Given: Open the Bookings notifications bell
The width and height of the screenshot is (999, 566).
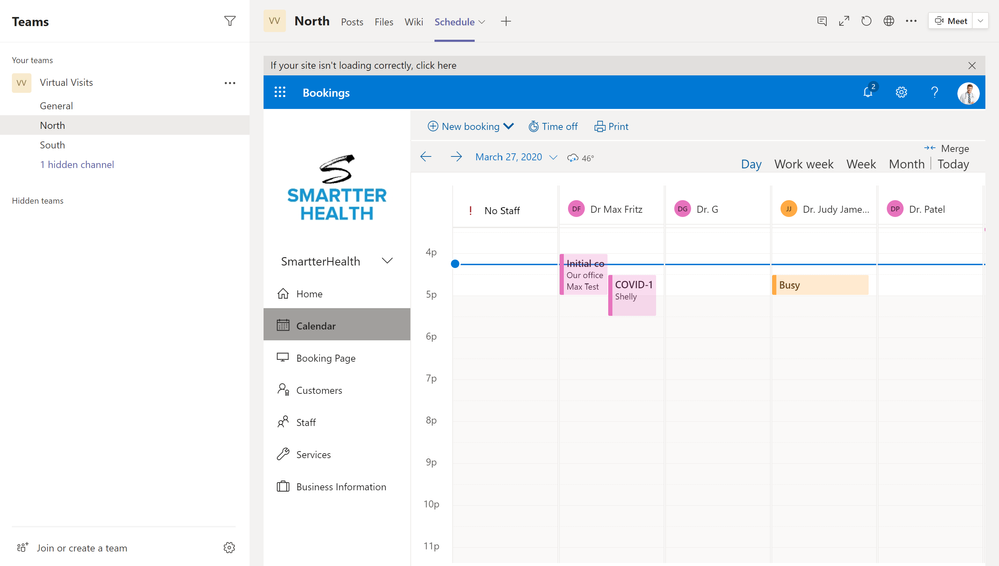Looking at the screenshot, I should tap(868, 92).
